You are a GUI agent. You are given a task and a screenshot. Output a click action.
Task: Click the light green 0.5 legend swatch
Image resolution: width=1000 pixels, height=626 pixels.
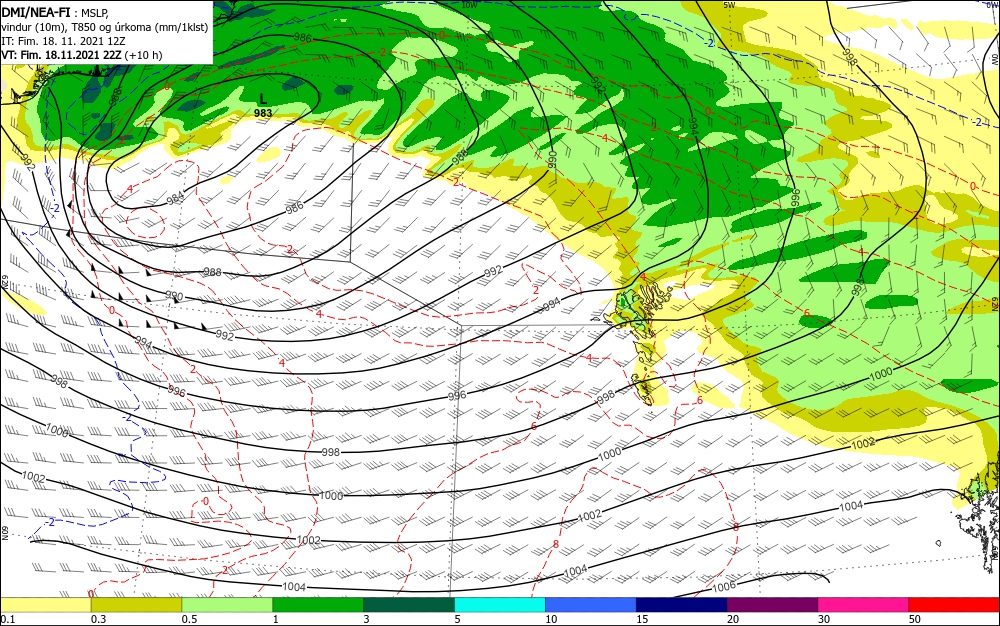(227, 605)
